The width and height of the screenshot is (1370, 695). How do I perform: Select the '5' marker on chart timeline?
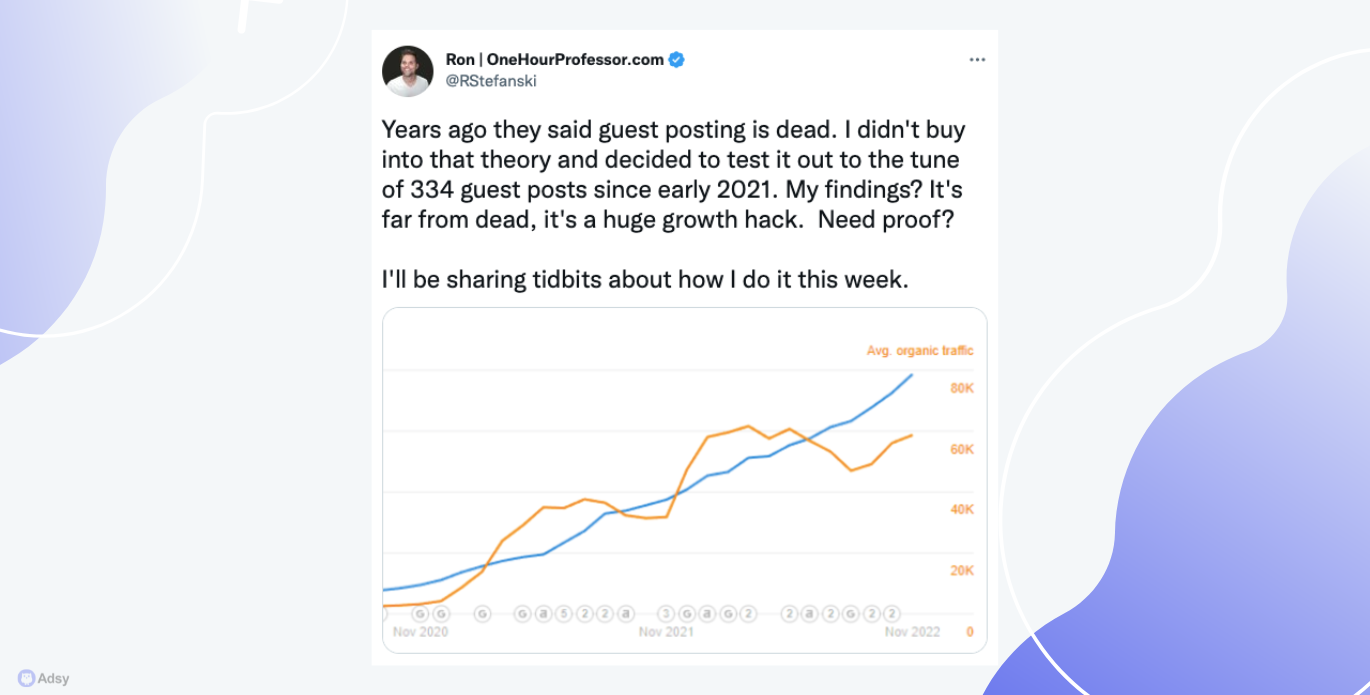click(564, 613)
